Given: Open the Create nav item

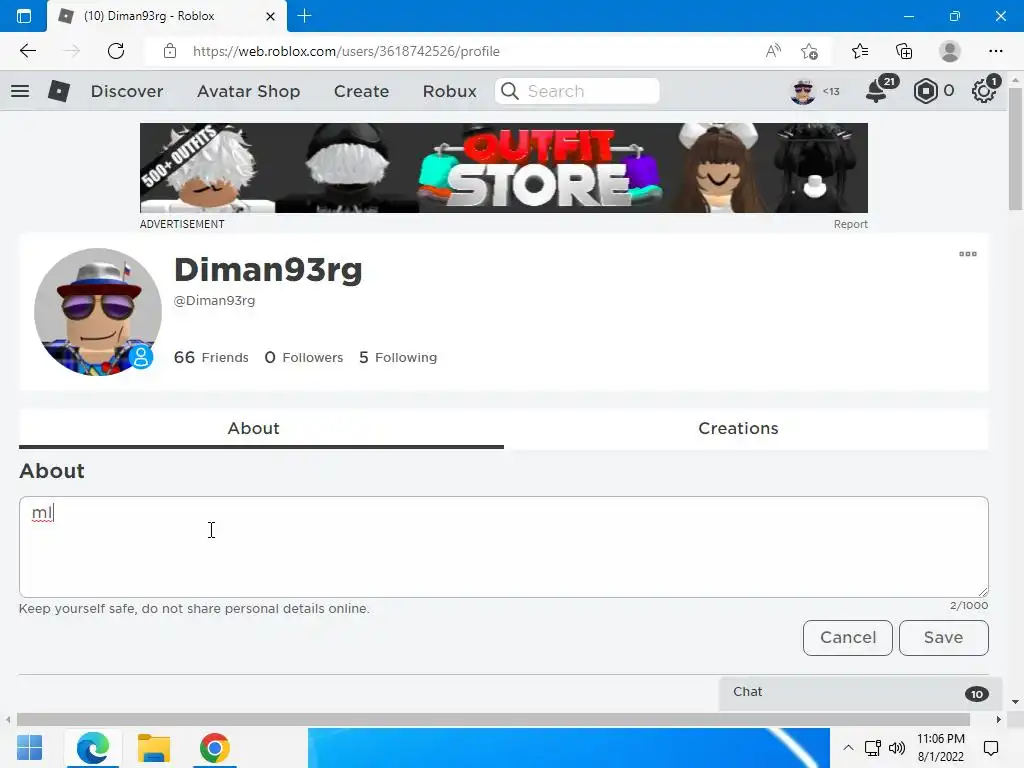Looking at the screenshot, I should pyautogui.click(x=361, y=91).
